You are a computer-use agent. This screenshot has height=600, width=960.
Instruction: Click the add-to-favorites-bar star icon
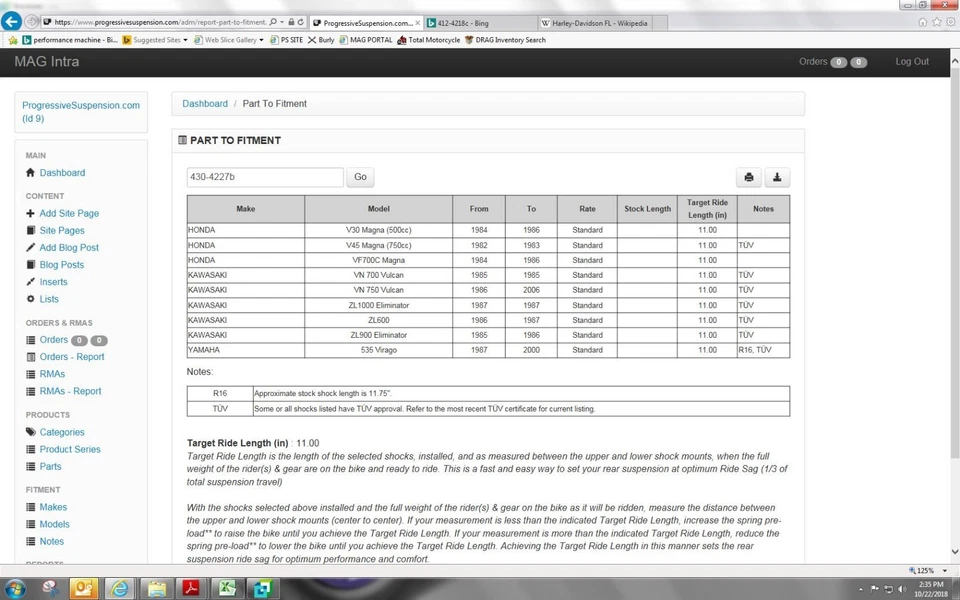(13, 40)
